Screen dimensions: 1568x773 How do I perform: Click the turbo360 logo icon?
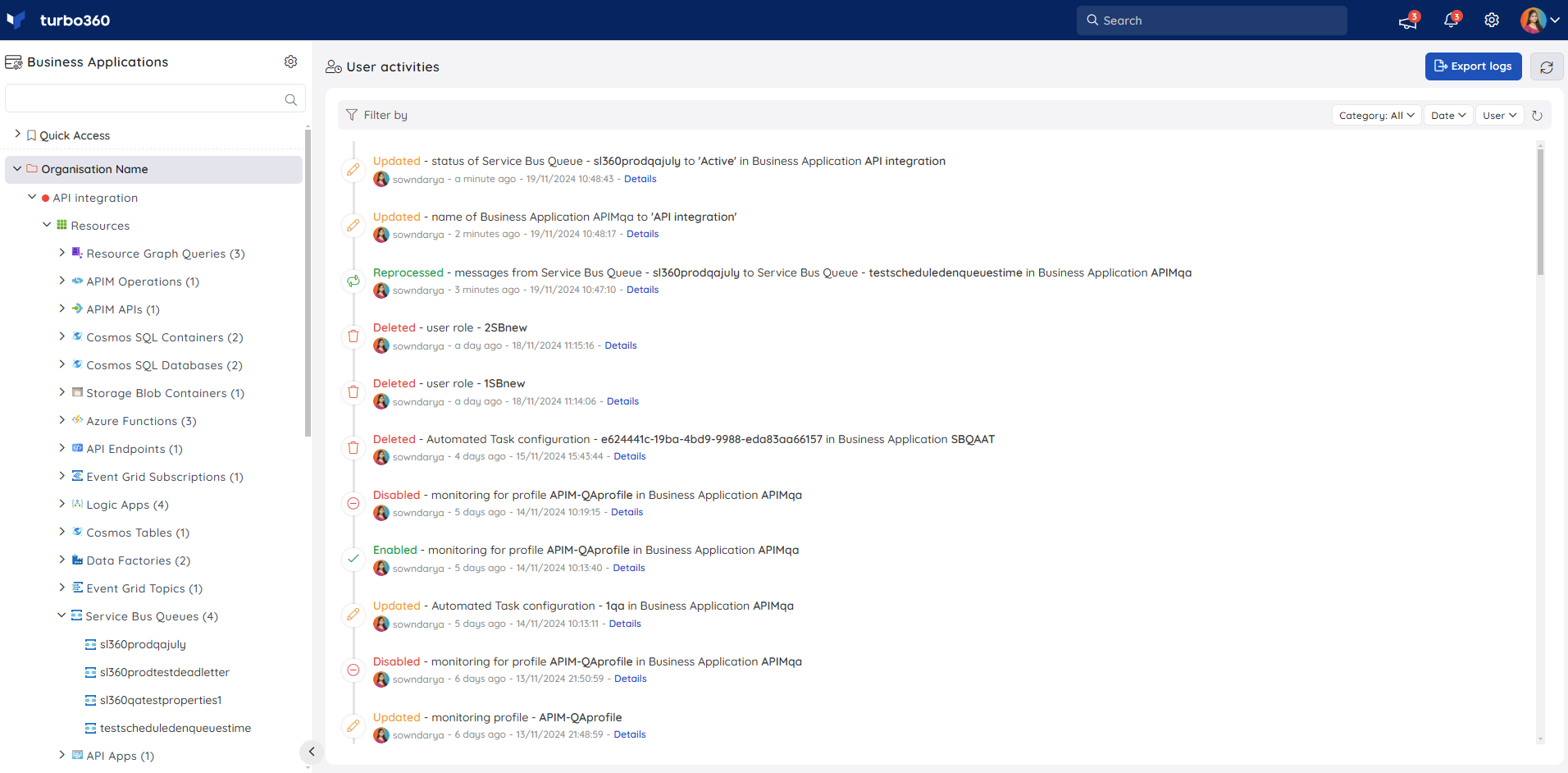16,20
